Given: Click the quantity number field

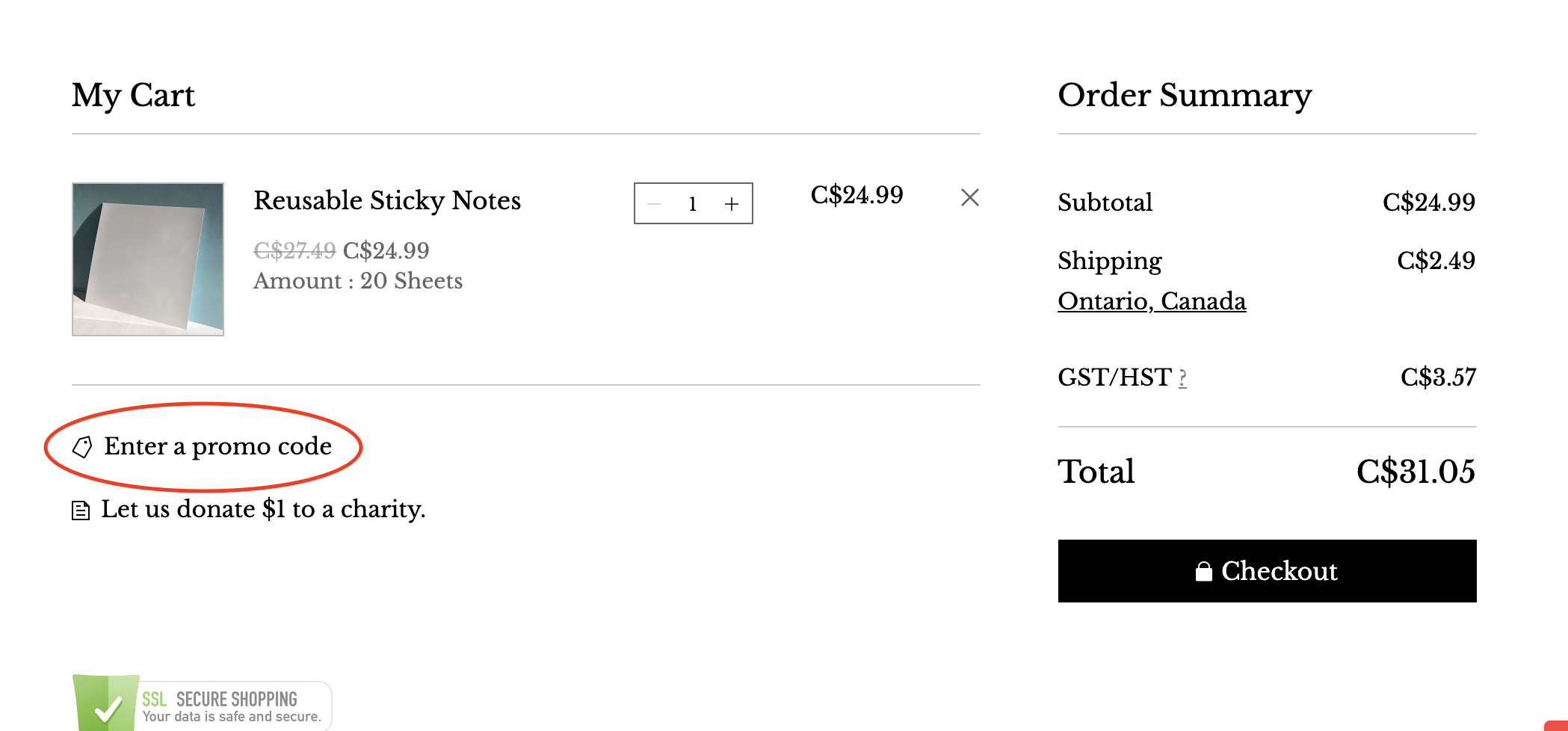Looking at the screenshot, I should pos(693,203).
